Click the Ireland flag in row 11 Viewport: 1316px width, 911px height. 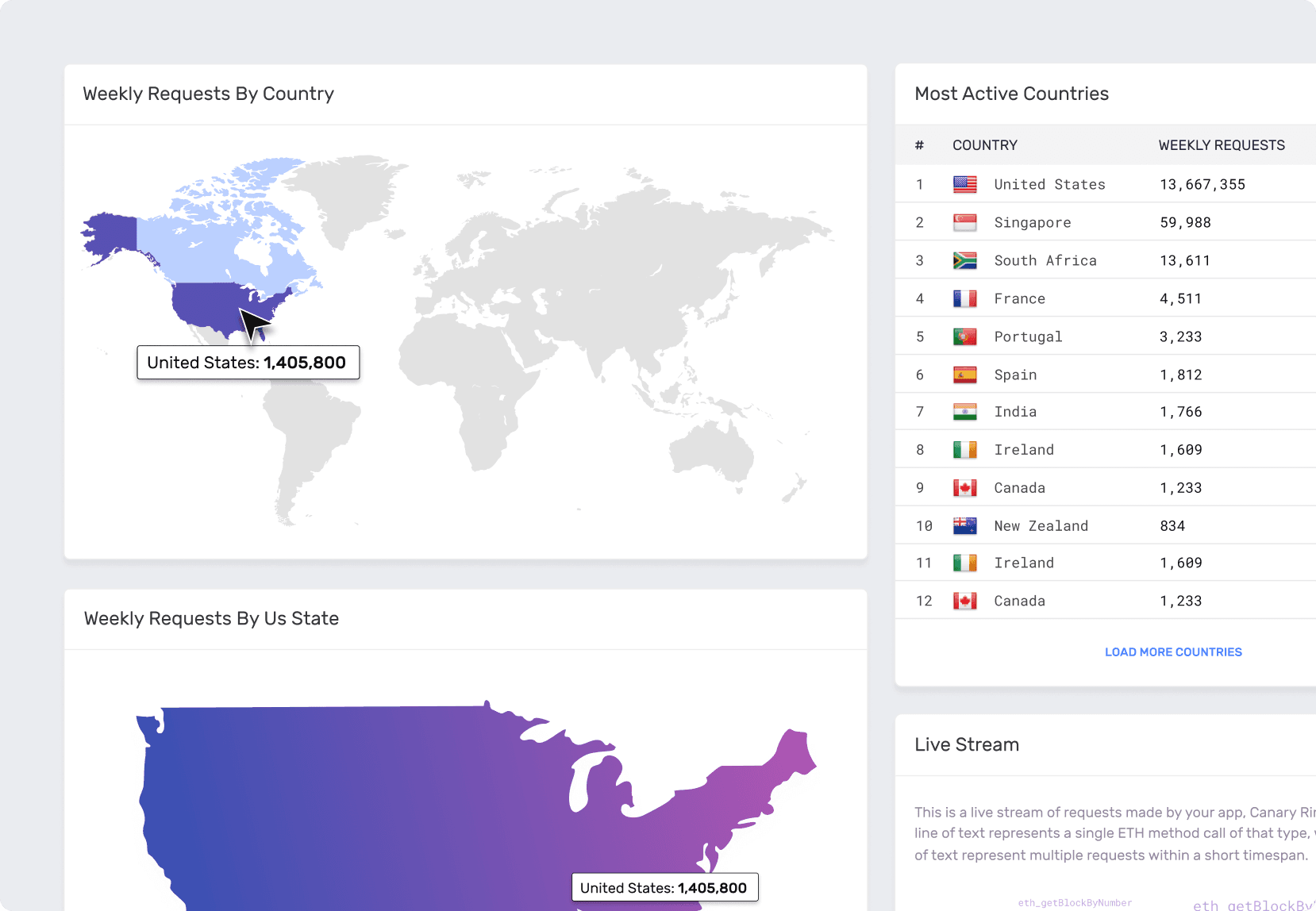[x=964, y=563]
